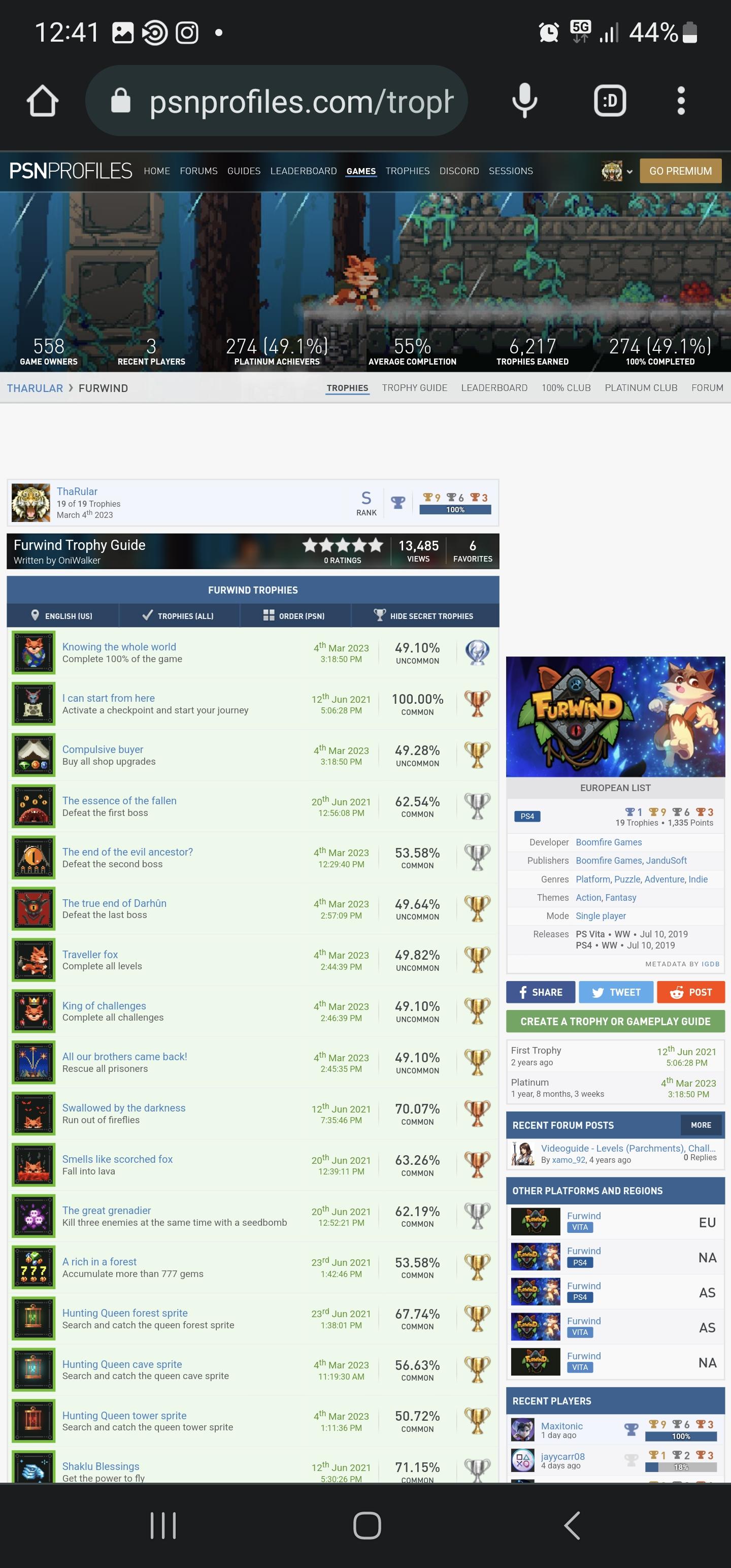Toggle the Trophies (All) filter
Viewport: 731px width, 1568px height.
(180, 615)
